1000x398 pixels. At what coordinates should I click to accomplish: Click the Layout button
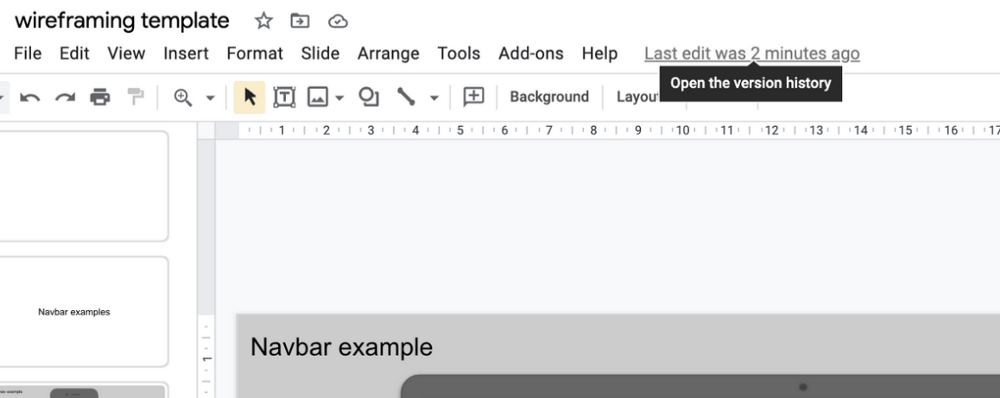(x=638, y=97)
